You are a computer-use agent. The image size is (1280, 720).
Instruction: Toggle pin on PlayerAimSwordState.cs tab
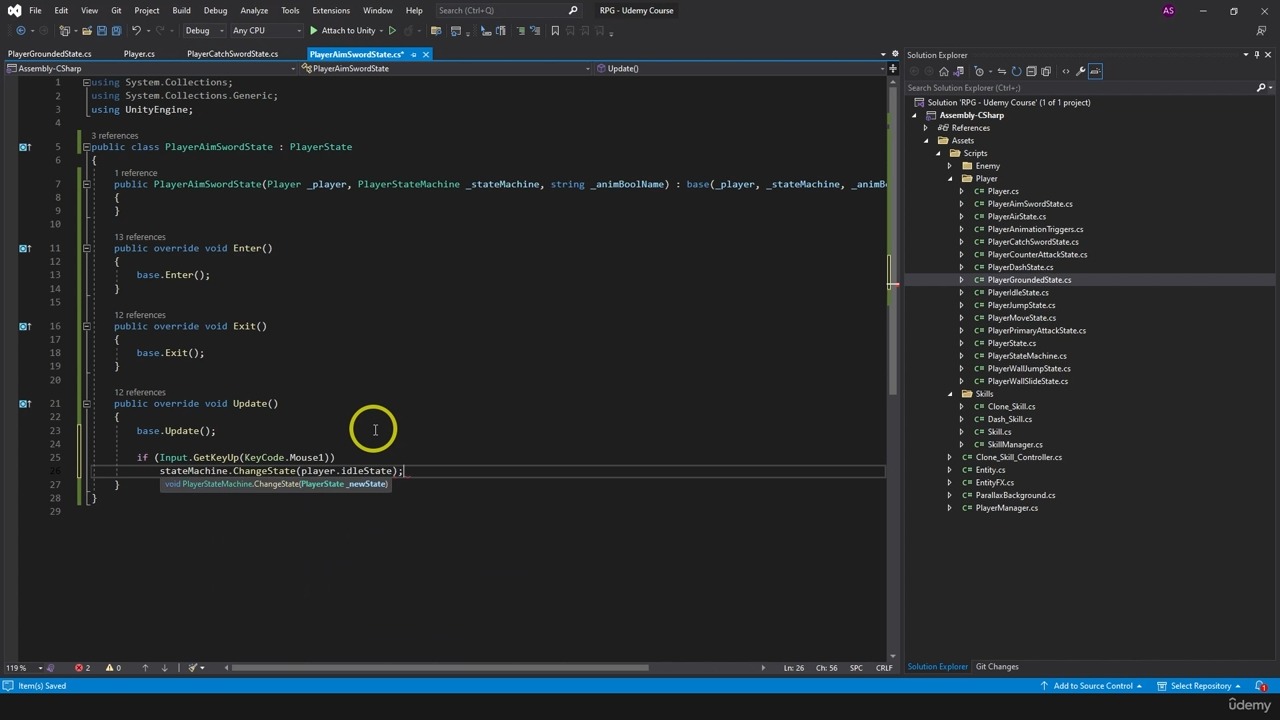click(x=412, y=54)
